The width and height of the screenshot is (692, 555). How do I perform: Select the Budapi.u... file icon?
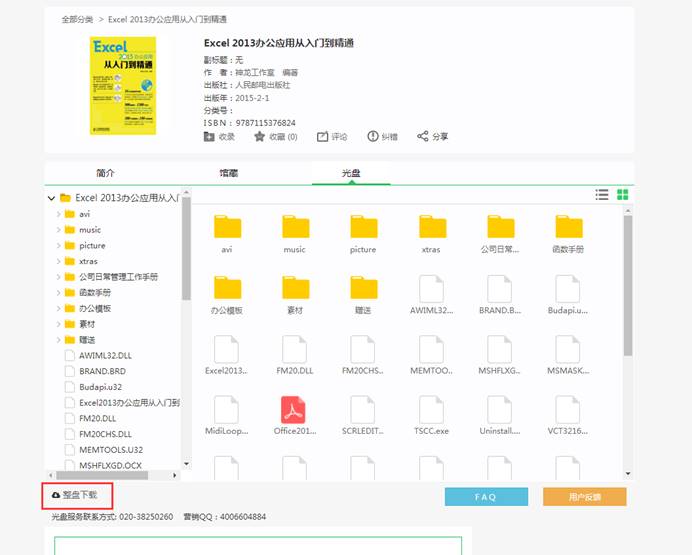click(x=568, y=289)
